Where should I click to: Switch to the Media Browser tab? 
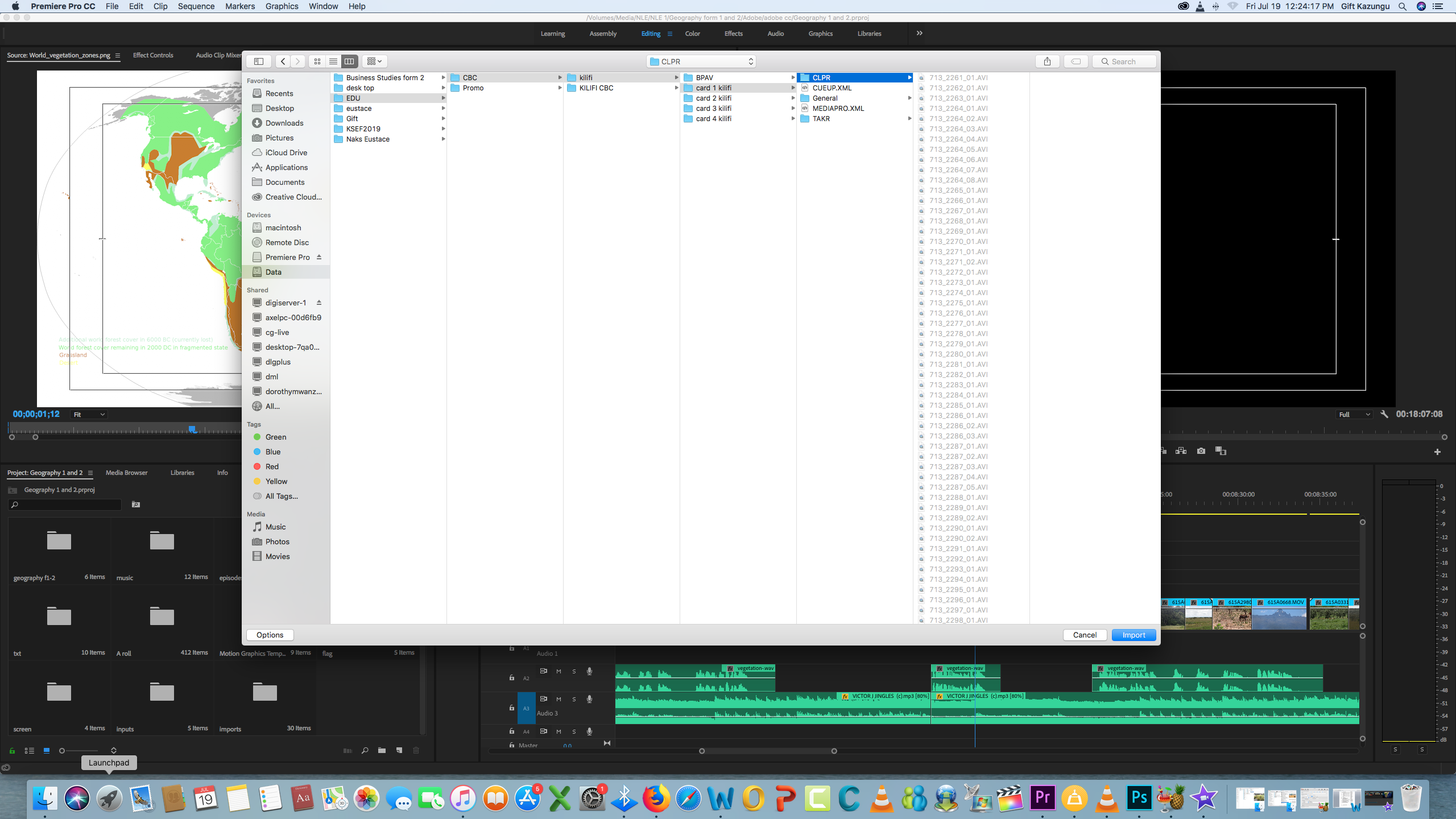pyautogui.click(x=126, y=473)
